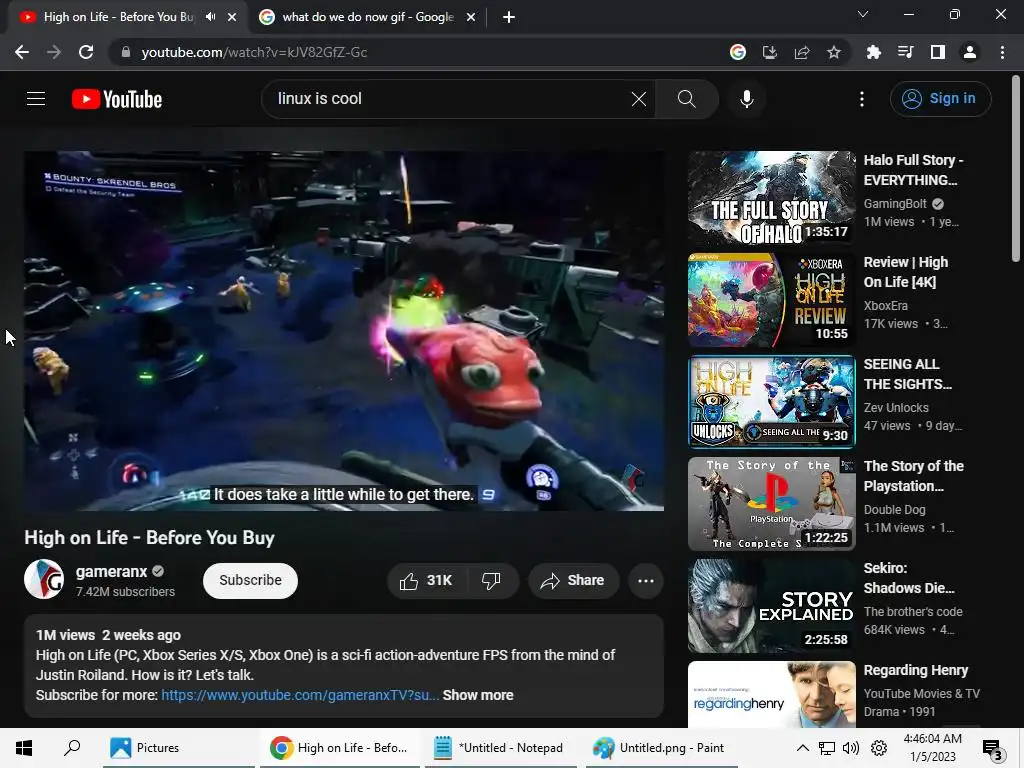Click the Share button

point(573,581)
